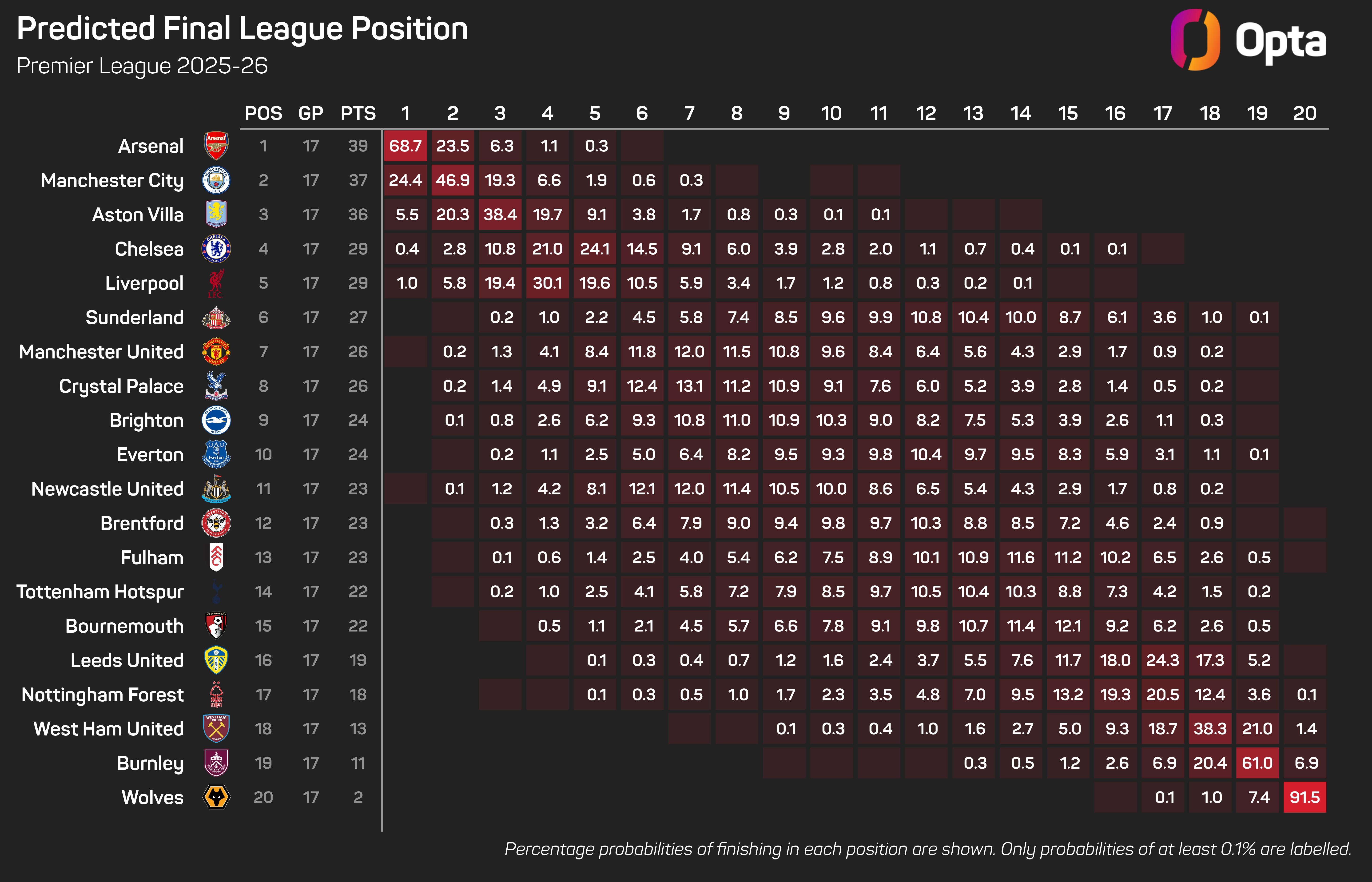This screenshot has height=882, width=1372.
Task: Click the Liverpool club logo
Action: tap(216, 283)
